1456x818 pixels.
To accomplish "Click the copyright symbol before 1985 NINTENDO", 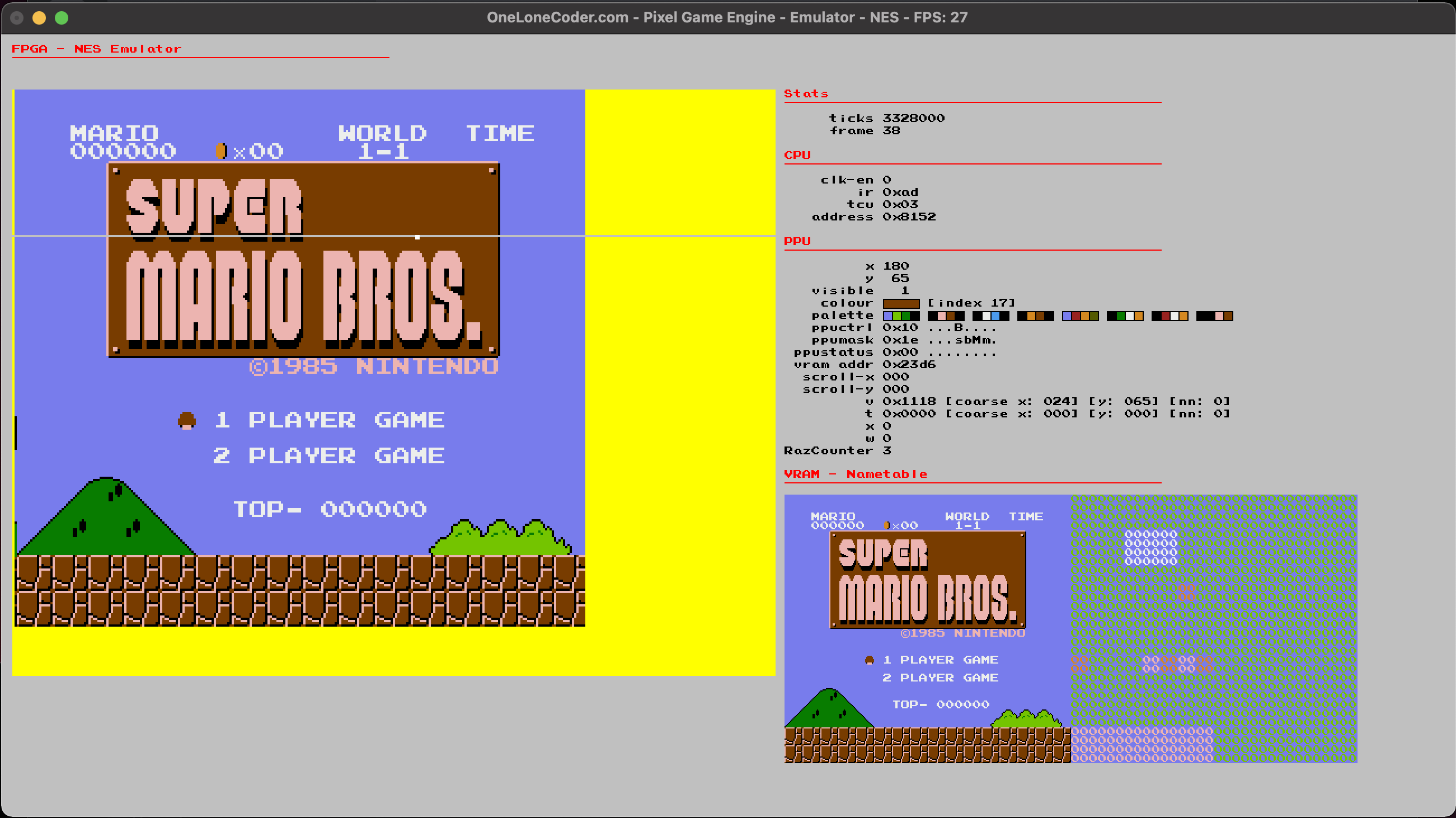I will click(258, 367).
